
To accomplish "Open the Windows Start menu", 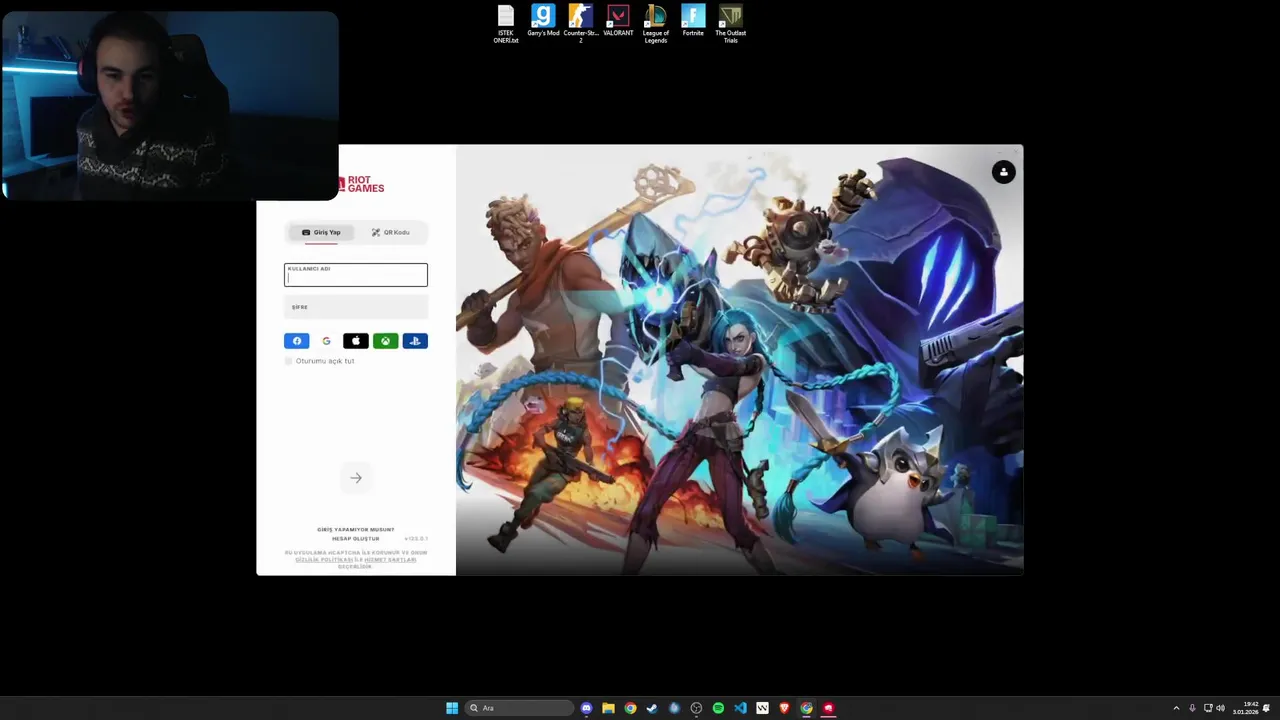I will pos(452,708).
